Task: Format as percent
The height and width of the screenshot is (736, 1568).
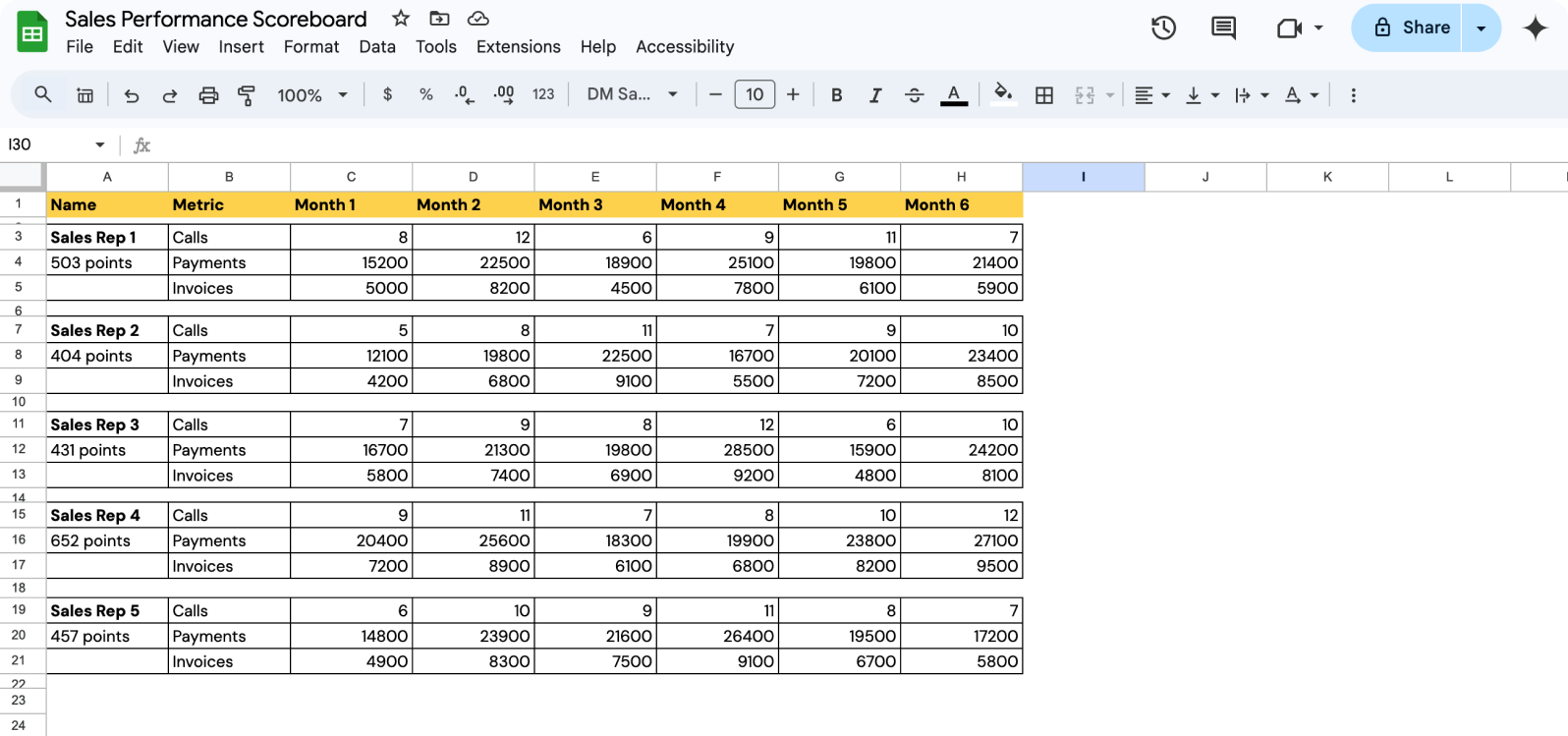Action: coord(425,94)
